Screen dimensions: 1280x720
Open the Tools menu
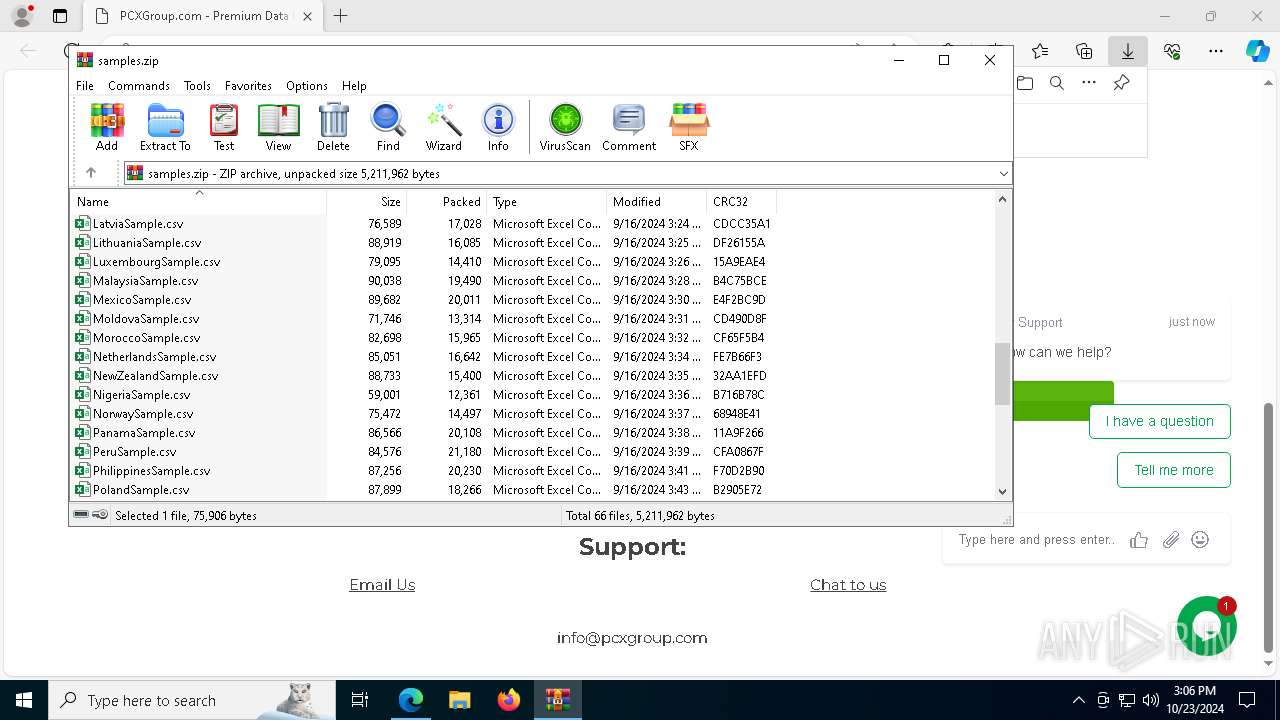pyautogui.click(x=197, y=86)
